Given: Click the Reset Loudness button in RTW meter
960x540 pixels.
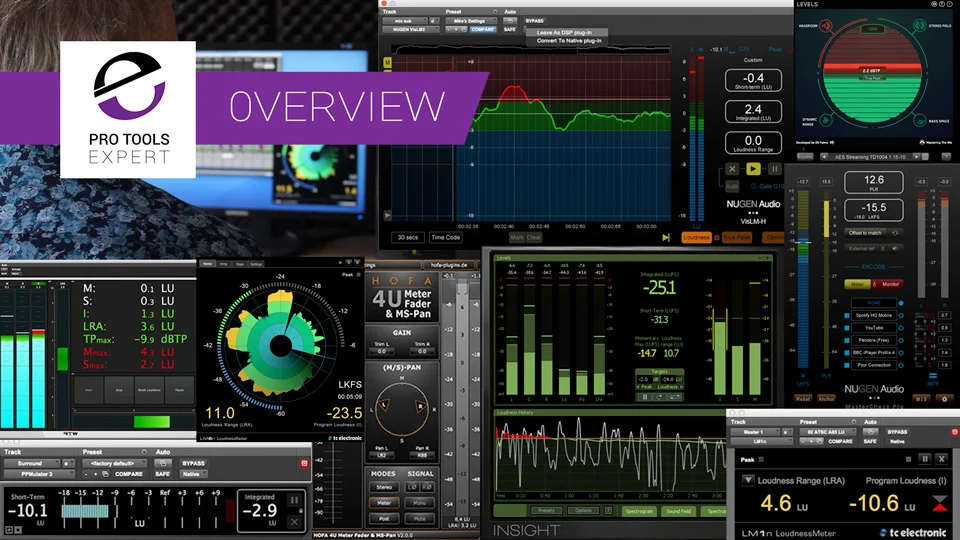Looking at the screenshot, I should (149, 390).
